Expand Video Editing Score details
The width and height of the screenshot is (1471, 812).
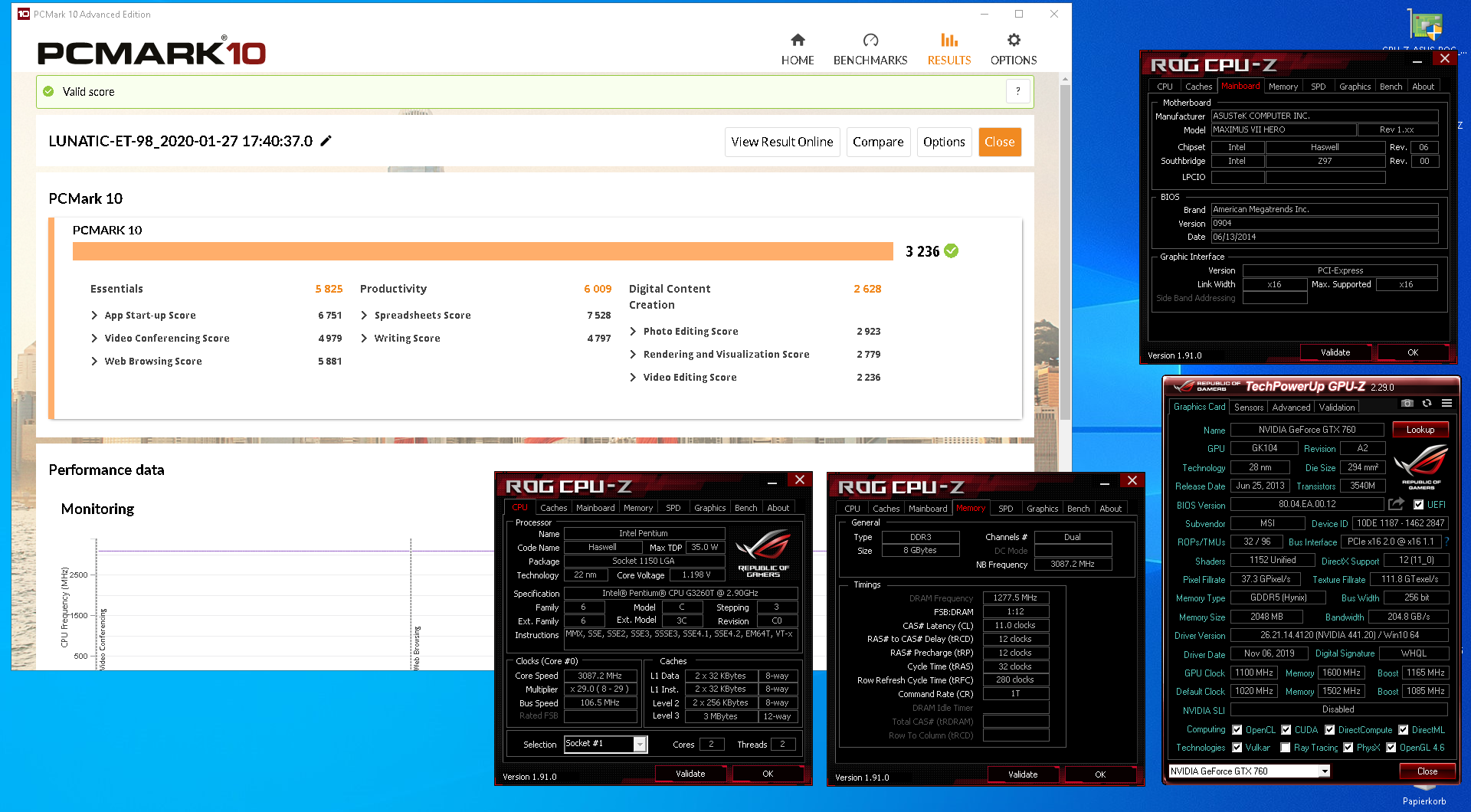(633, 377)
